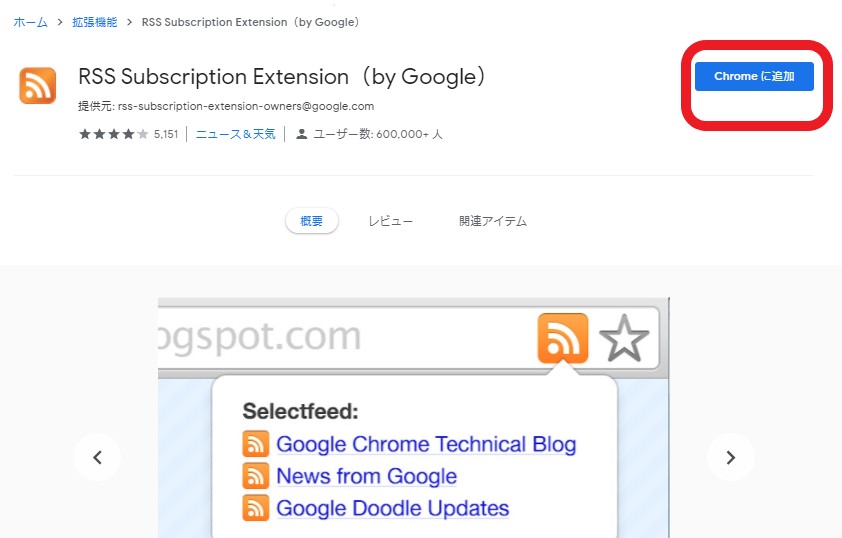Screen dimensions: 842x538
Task: Open the ニュース＆天気 category link
Action: coord(235,134)
